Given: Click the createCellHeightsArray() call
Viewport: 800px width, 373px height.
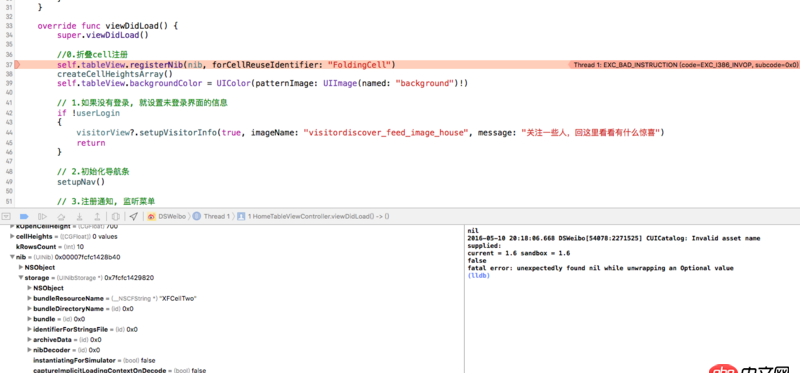Looking at the screenshot, I should click(115, 74).
